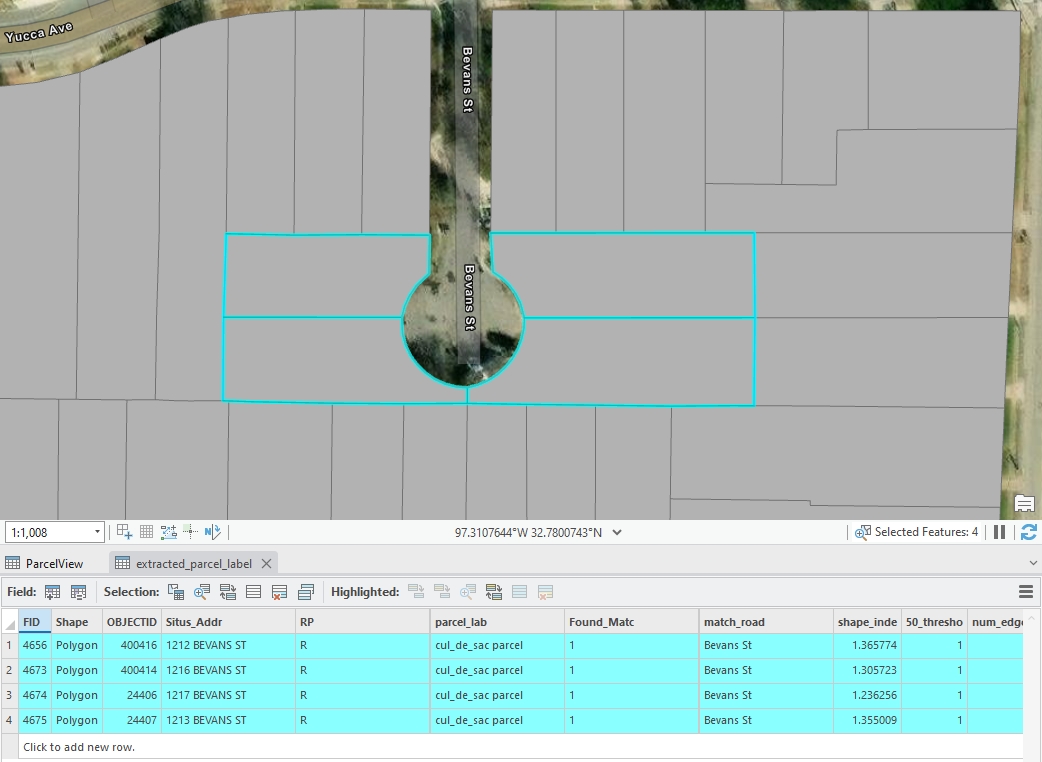Click the Calculate Field icon
This screenshot has width=1042, height=762.
pos(78,592)
